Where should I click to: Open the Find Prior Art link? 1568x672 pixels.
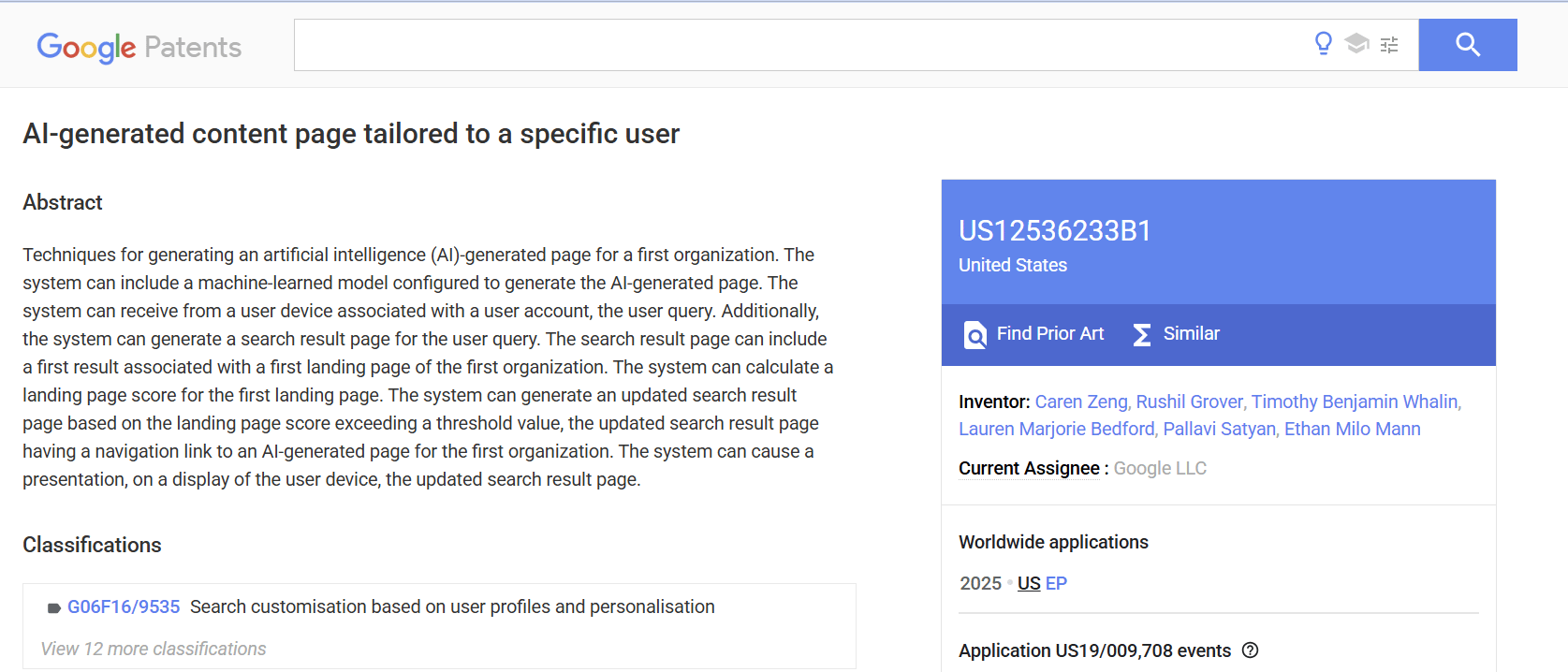[1049, 333]
